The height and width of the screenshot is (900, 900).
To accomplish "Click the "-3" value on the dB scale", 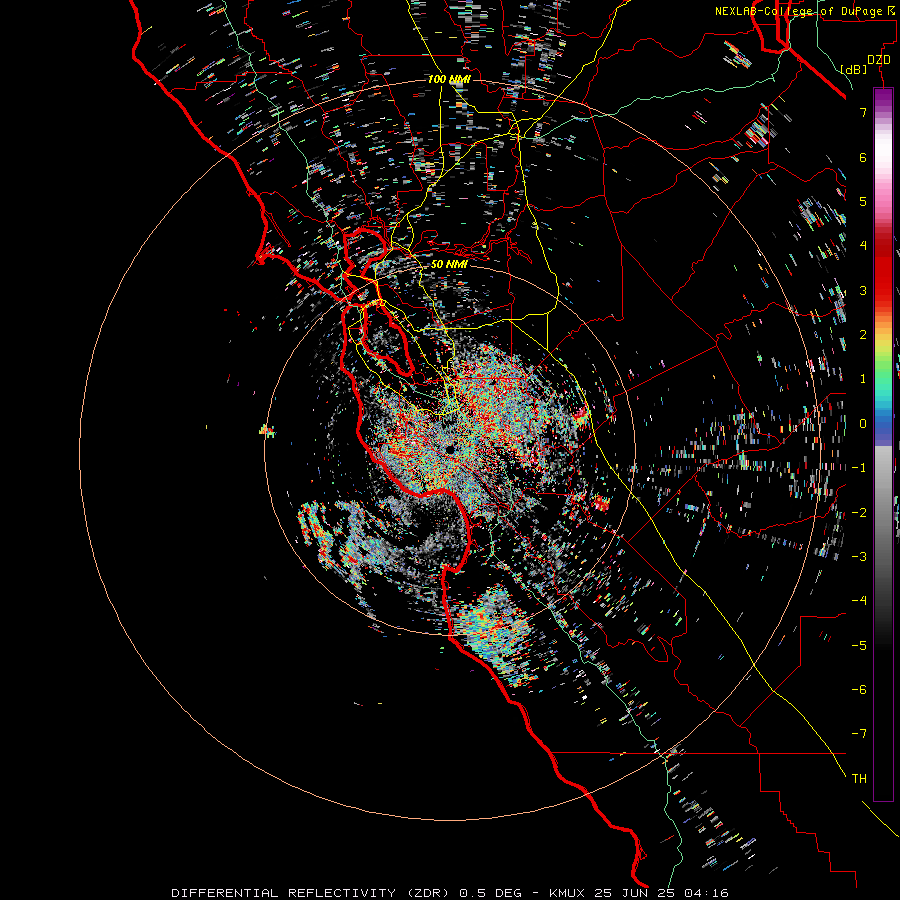I will click(859, 557).
